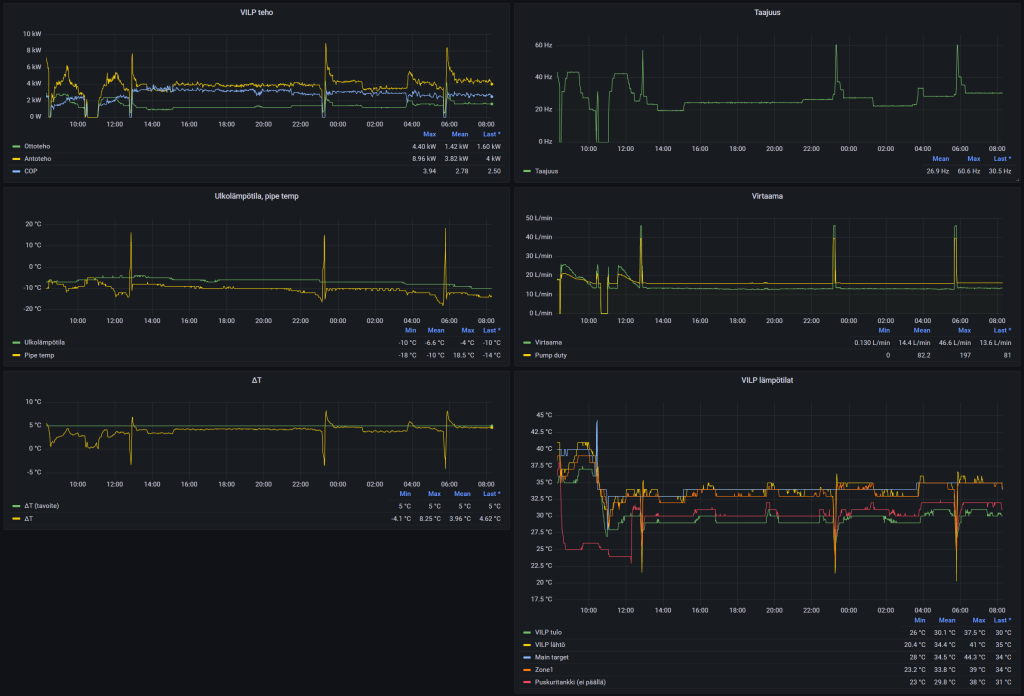Viewport: 1024px width, 696px height.
Task: Click the orange Zone1 legend color marker
Action: pyautogui.click(x=527, y=670)
